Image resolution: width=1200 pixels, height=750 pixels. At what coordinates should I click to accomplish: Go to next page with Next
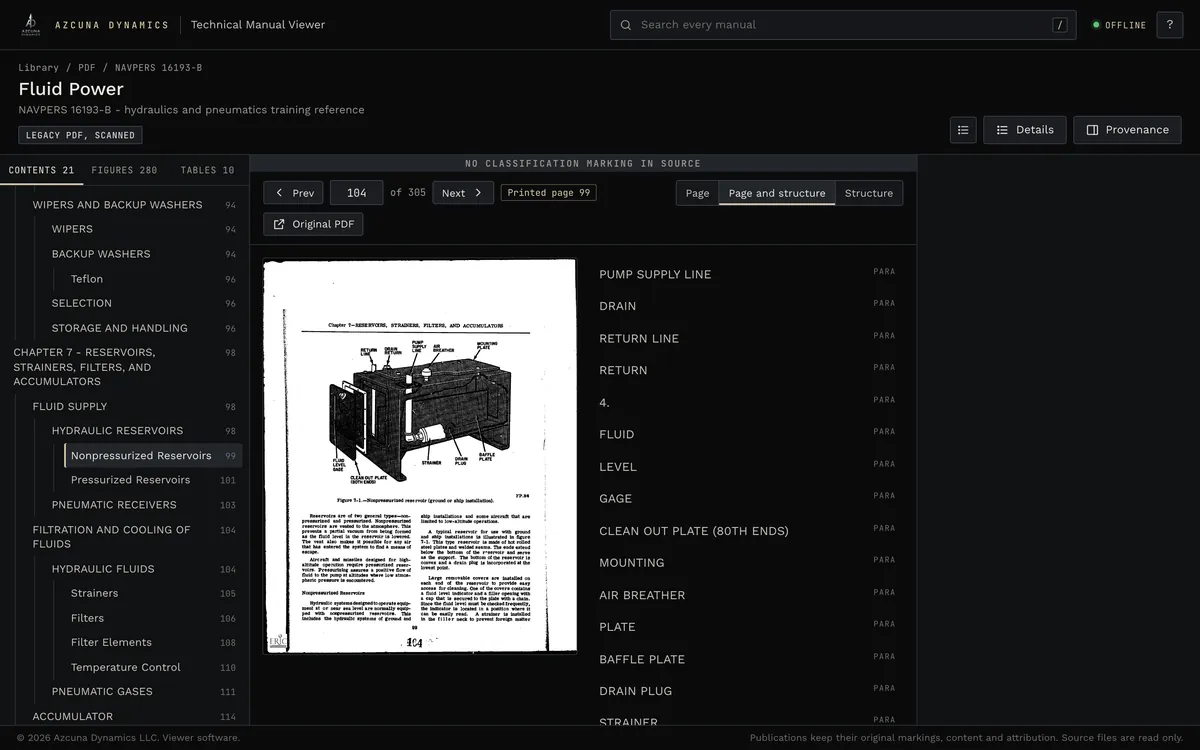463,193
